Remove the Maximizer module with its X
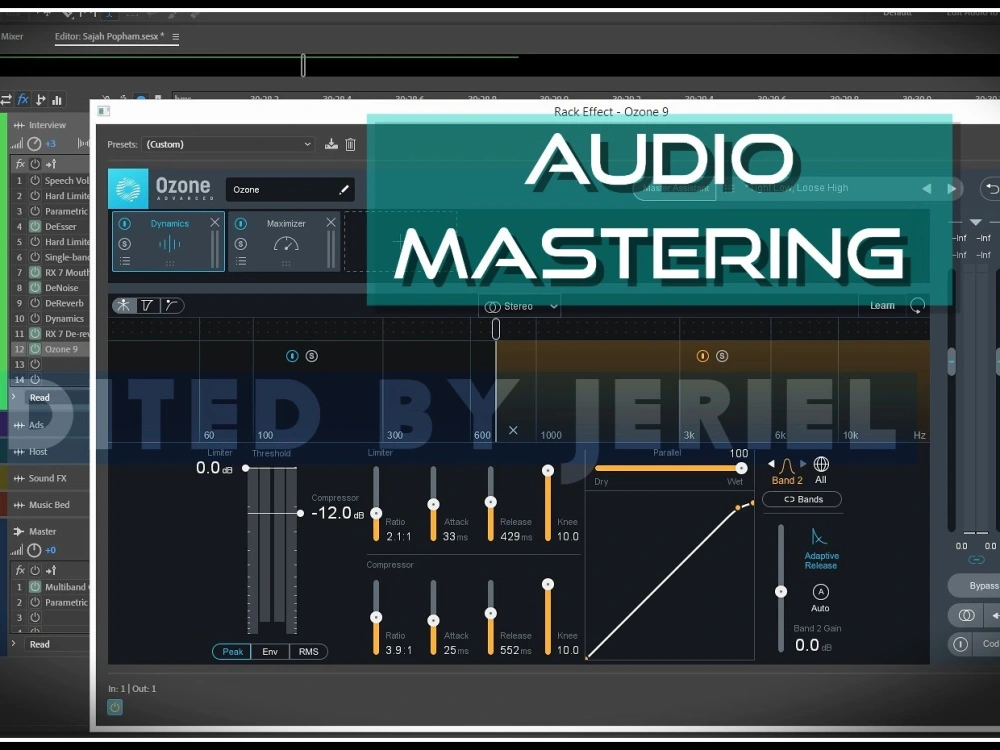Image resolution: width=1000 pixels, height=750 pixels. click(x=330, y=222)
